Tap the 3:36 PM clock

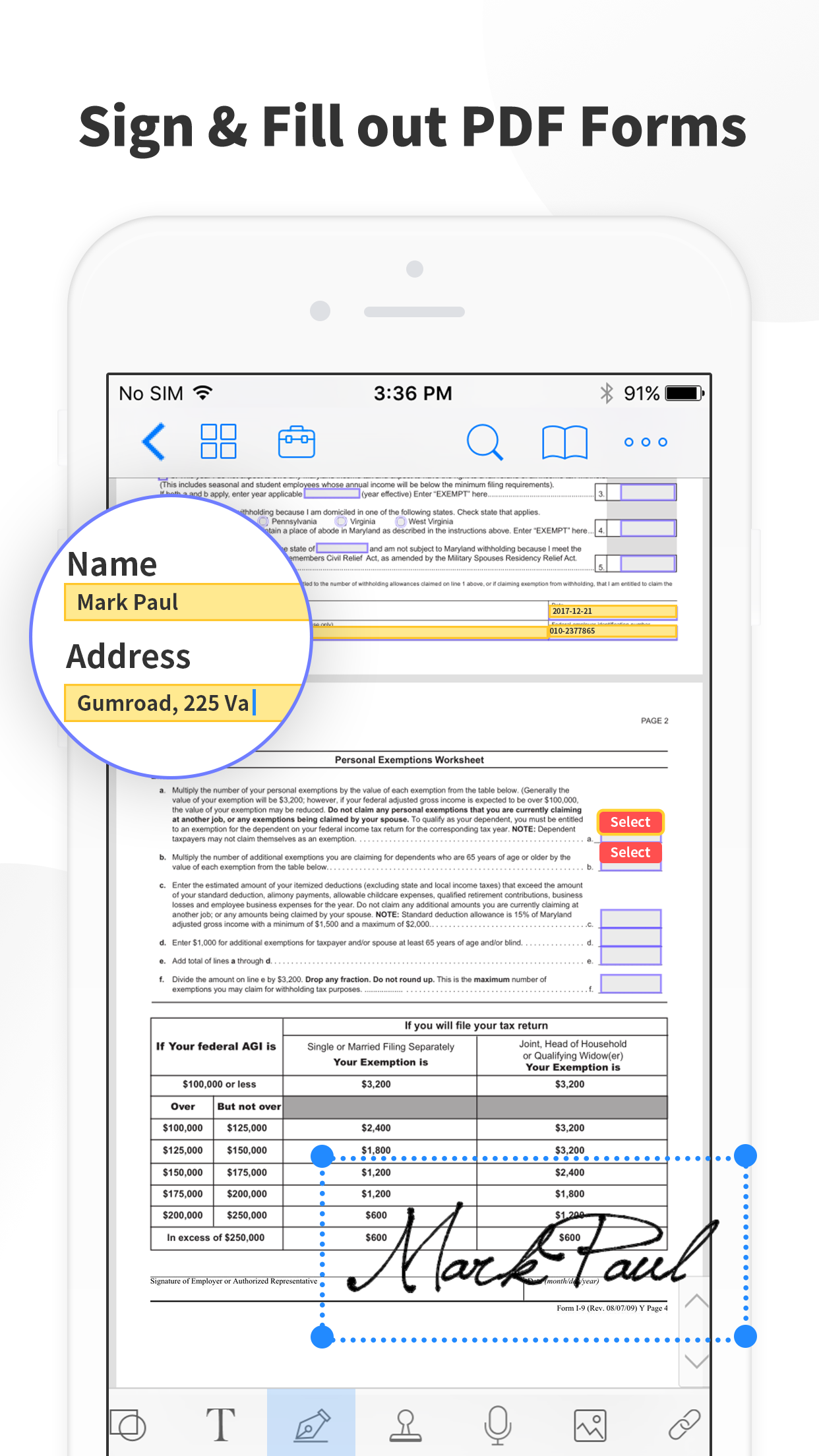[413, 394]
